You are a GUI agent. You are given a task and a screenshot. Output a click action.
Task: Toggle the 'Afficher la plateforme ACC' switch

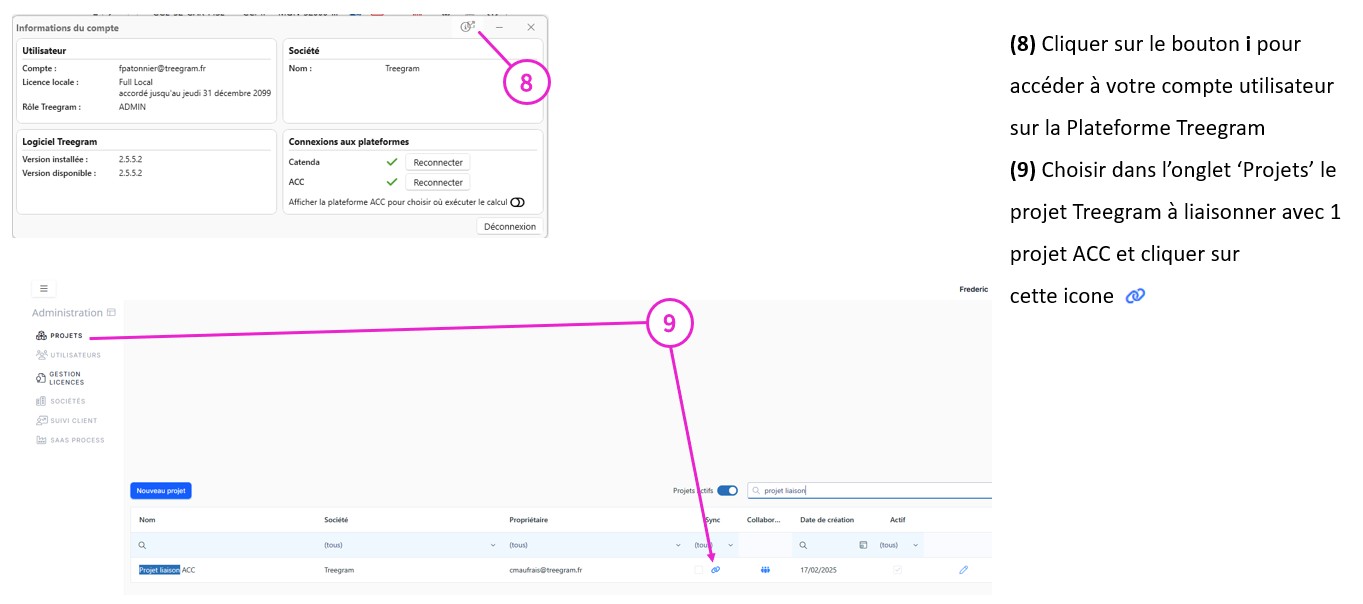point(517,202)
